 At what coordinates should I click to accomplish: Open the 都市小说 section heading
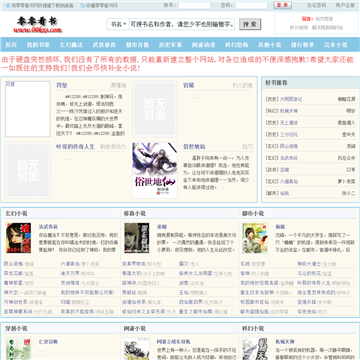tap(253, 213)
